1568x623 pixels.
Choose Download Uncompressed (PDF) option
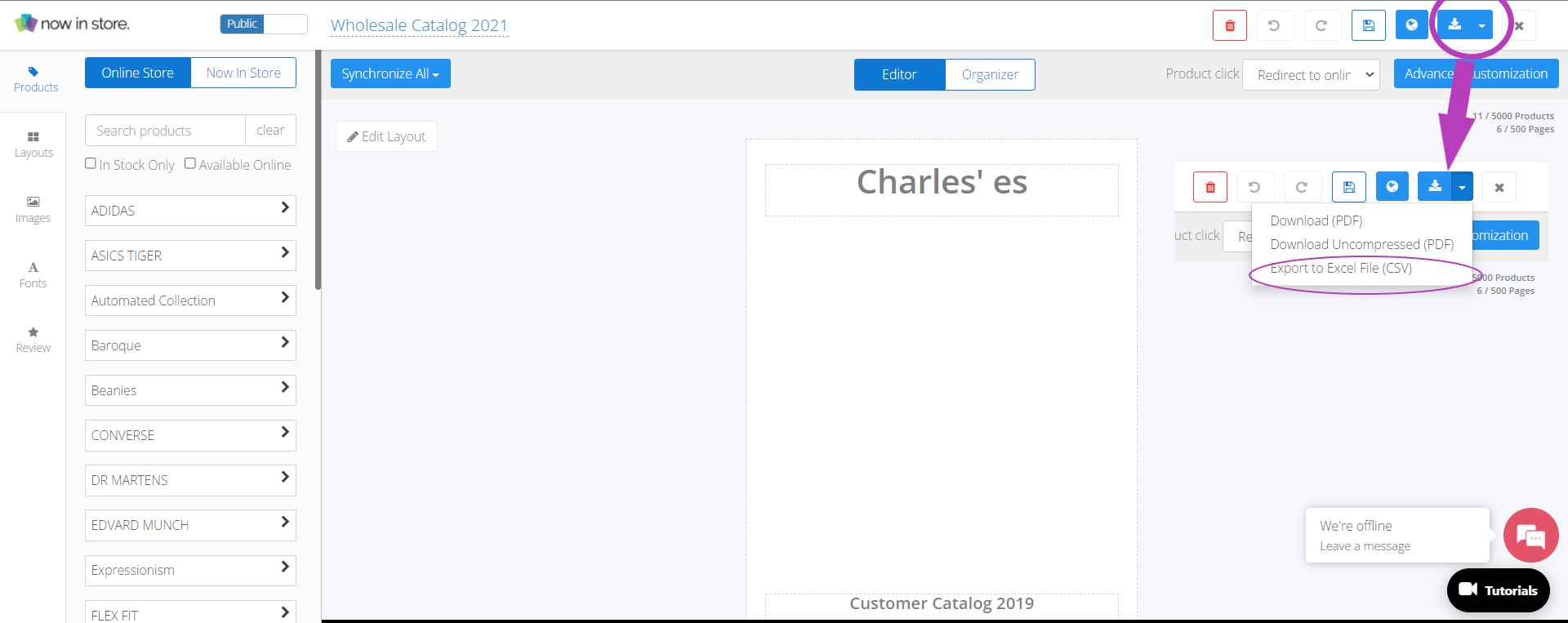click(1362, 244)
